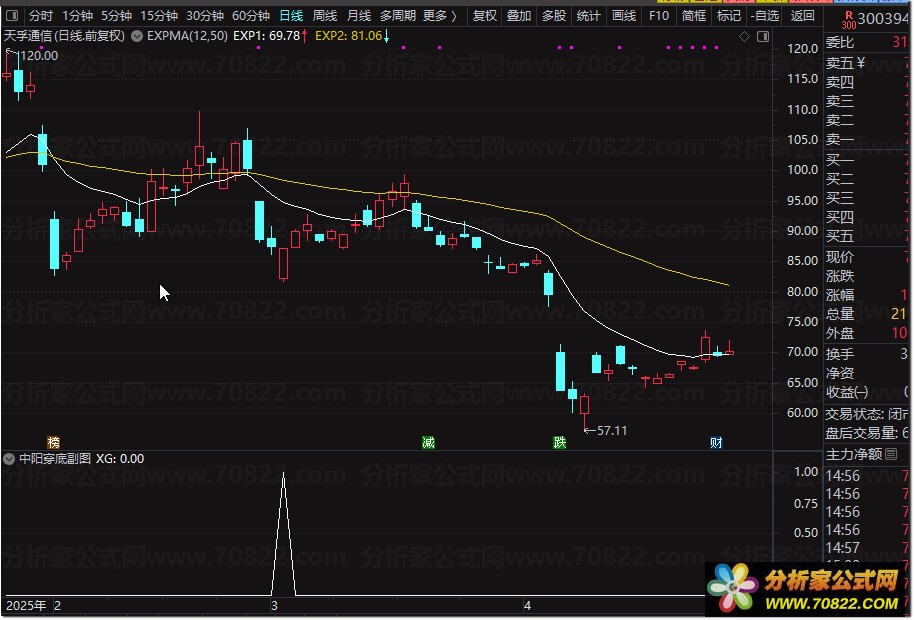Click the 2025年 label on time axis
The height and width of the screenshot is (620, 915).
pyautogui.click(x=26, y=605)
